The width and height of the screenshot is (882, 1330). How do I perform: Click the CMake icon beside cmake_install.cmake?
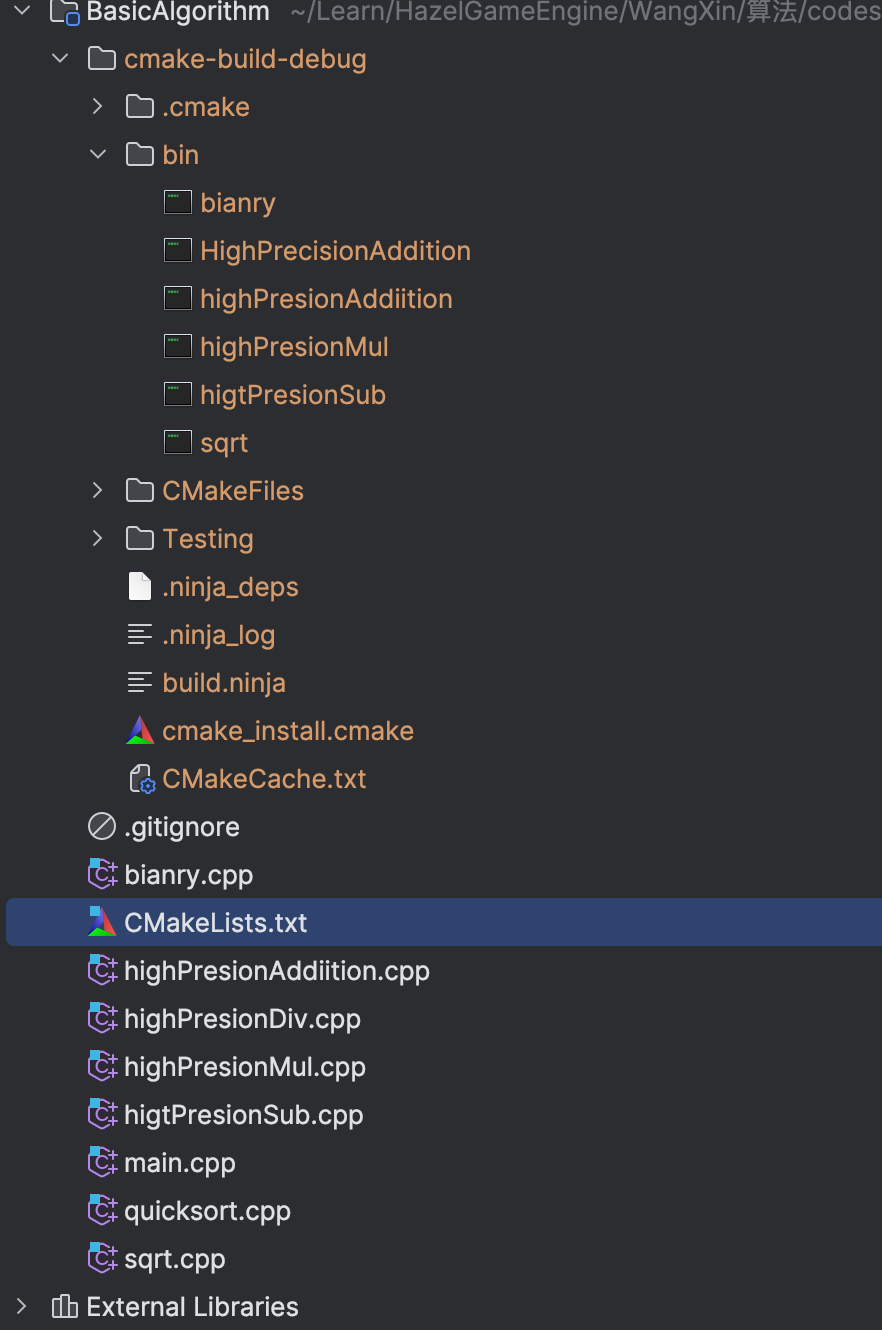point(140,731)
